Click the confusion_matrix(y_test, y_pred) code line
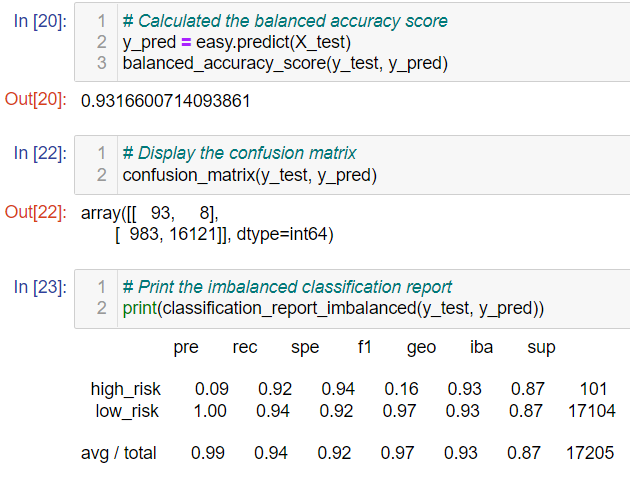 [250, 175]
